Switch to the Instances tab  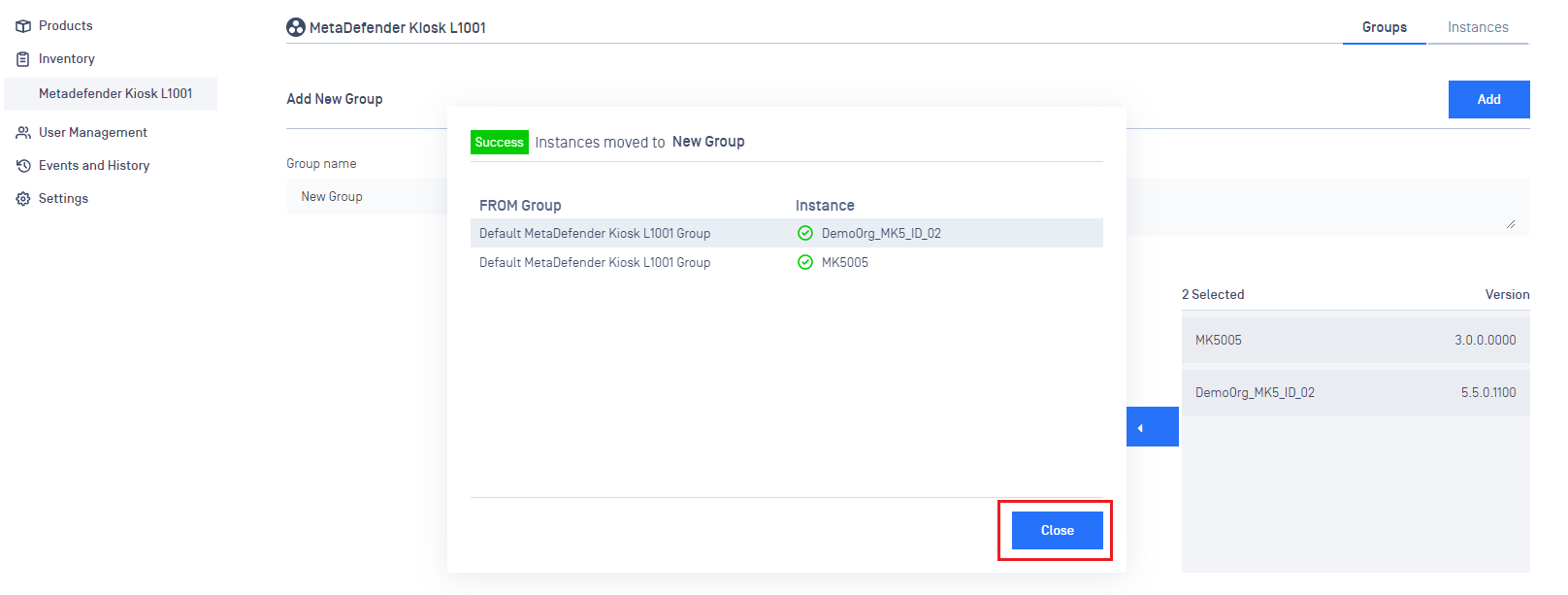[x=1478, y=27]
